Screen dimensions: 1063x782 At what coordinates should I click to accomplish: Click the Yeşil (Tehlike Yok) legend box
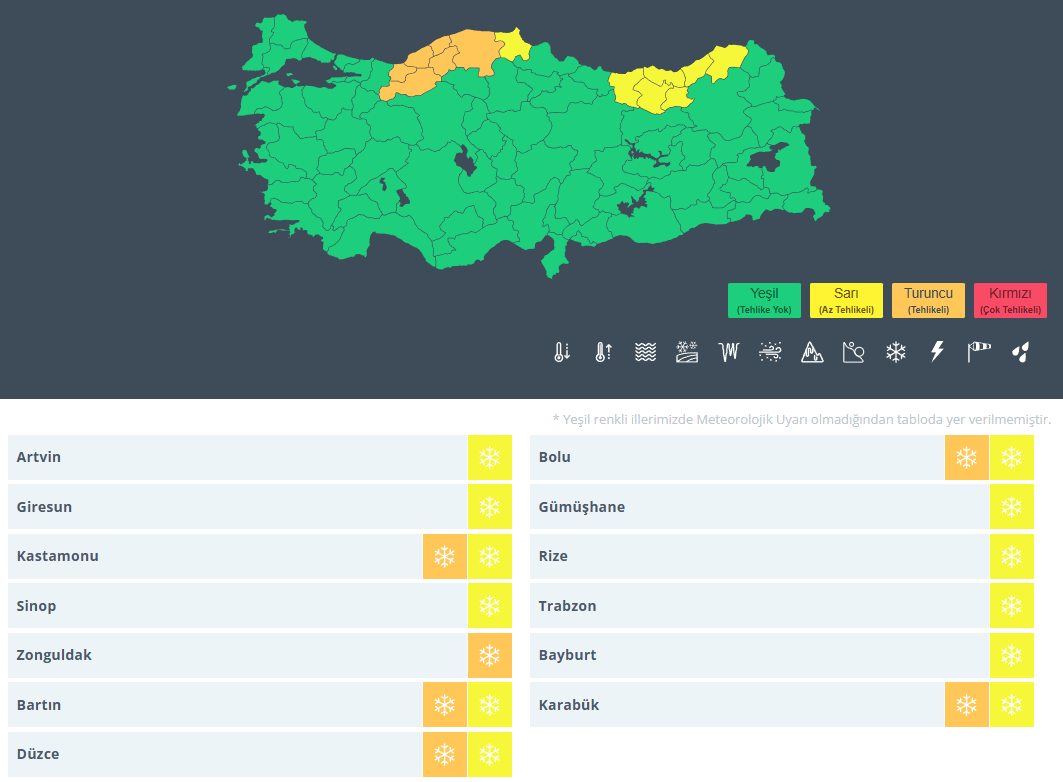[764, 300]
